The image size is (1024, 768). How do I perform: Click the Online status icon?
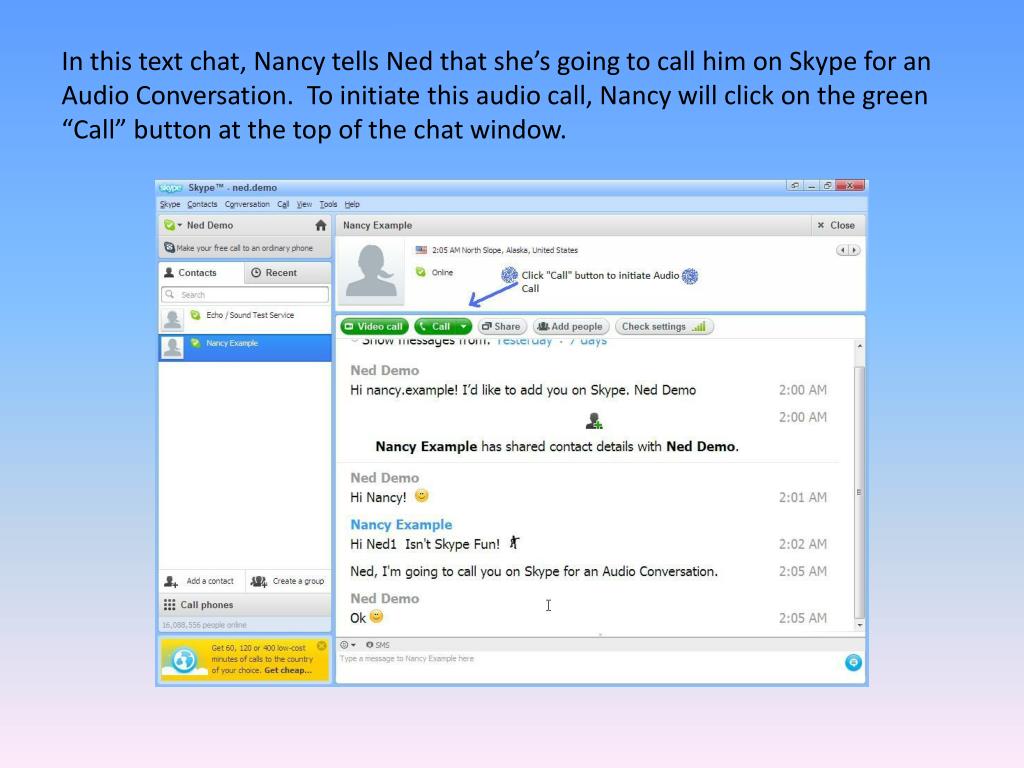point(421,272)
